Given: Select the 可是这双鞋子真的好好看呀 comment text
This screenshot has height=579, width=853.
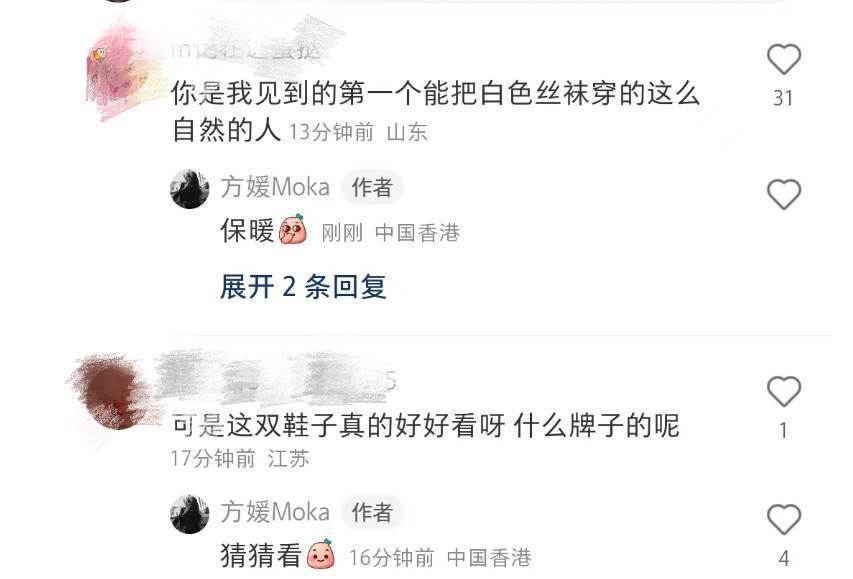Looking at the screenshot, I should coord(425,426).
